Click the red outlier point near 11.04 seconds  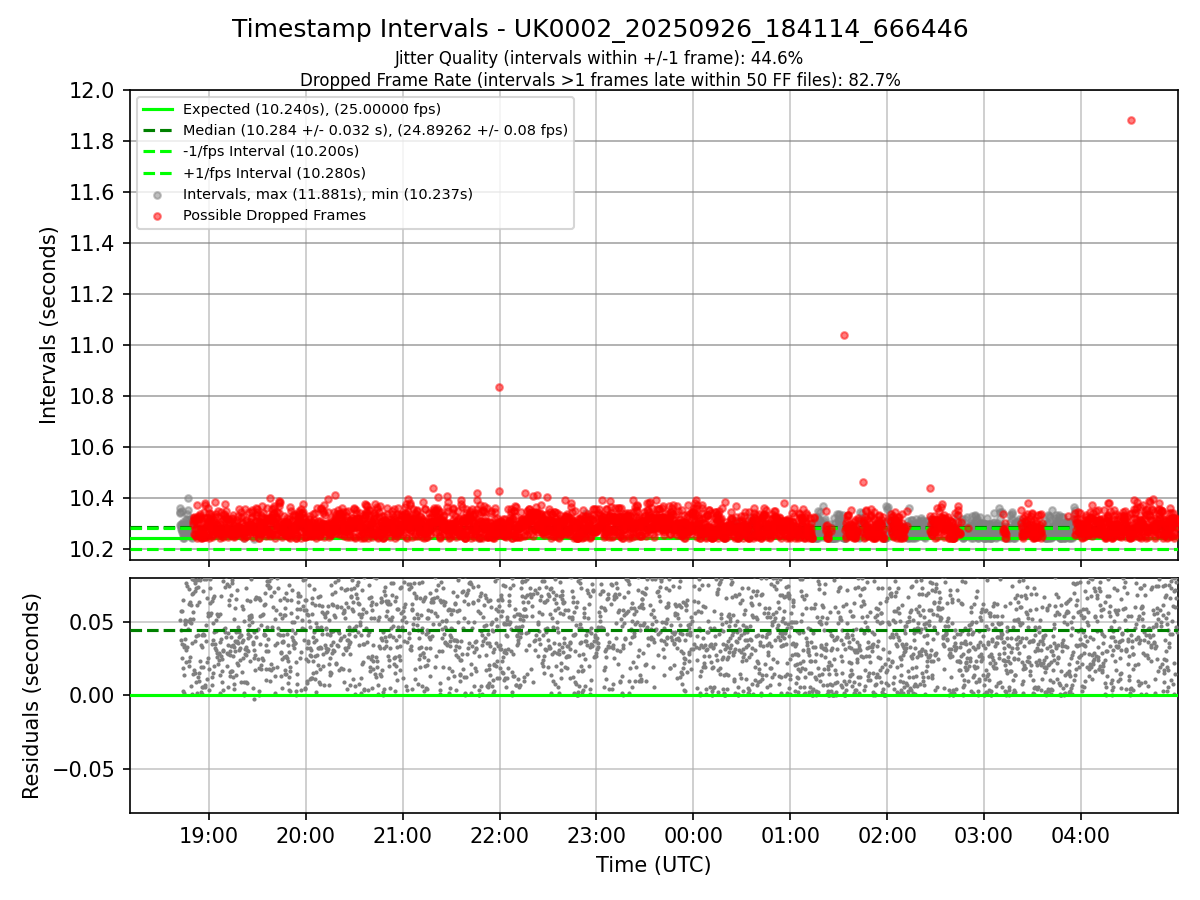pos(844,335)
